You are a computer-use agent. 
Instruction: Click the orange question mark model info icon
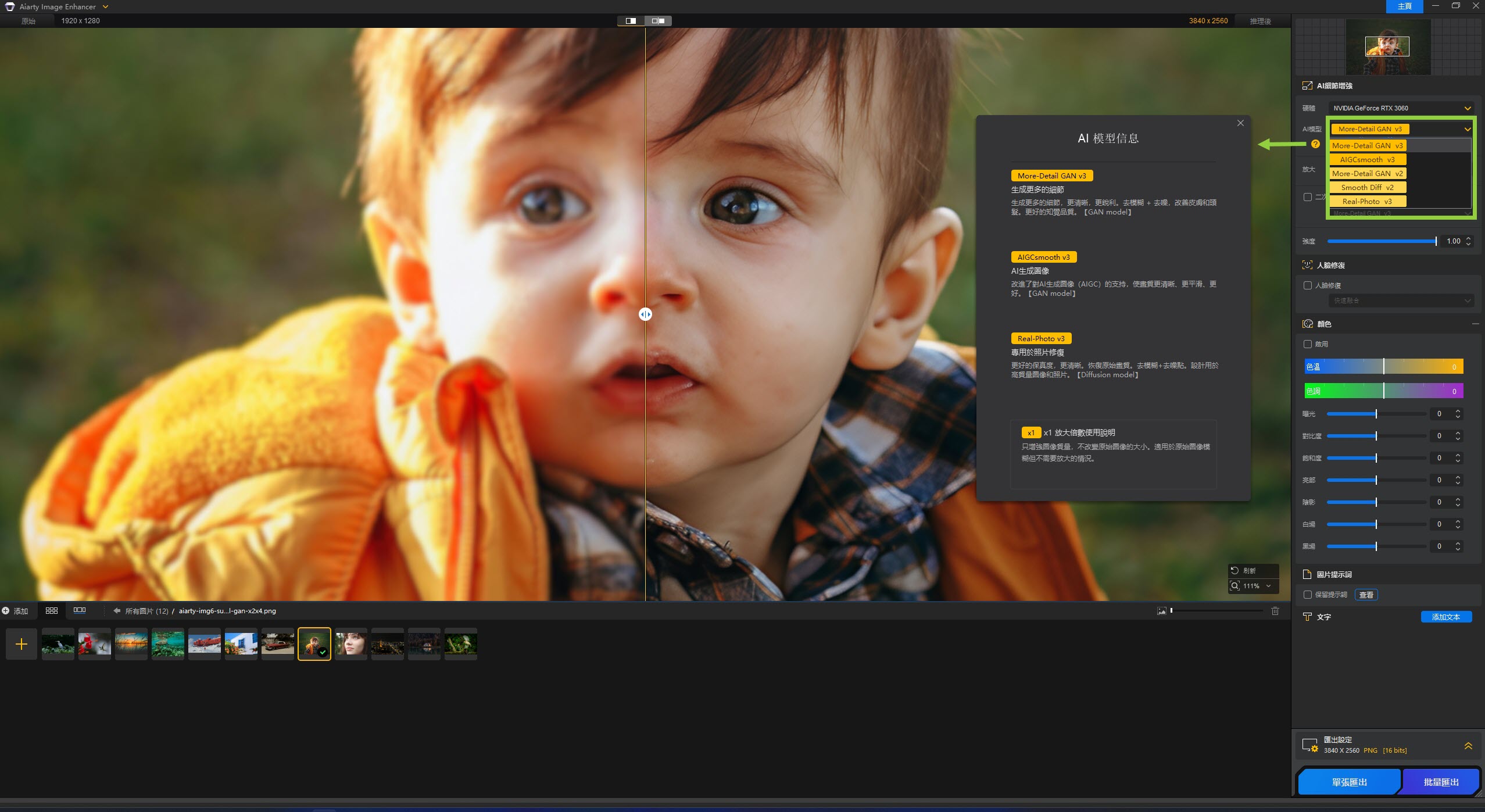tap(1315, 144)
